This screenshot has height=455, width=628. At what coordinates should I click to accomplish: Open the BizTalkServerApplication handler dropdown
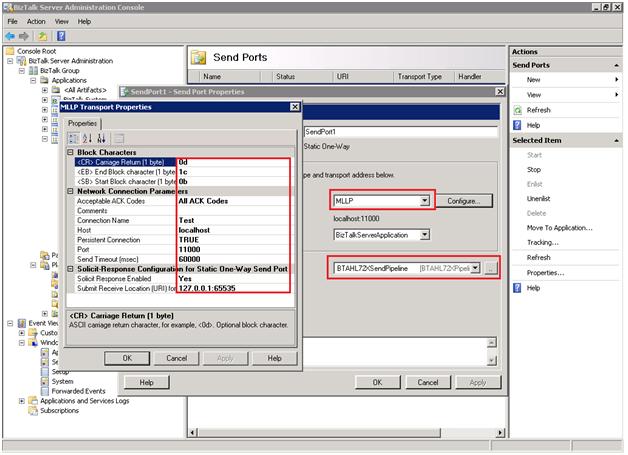click(425, 235)
